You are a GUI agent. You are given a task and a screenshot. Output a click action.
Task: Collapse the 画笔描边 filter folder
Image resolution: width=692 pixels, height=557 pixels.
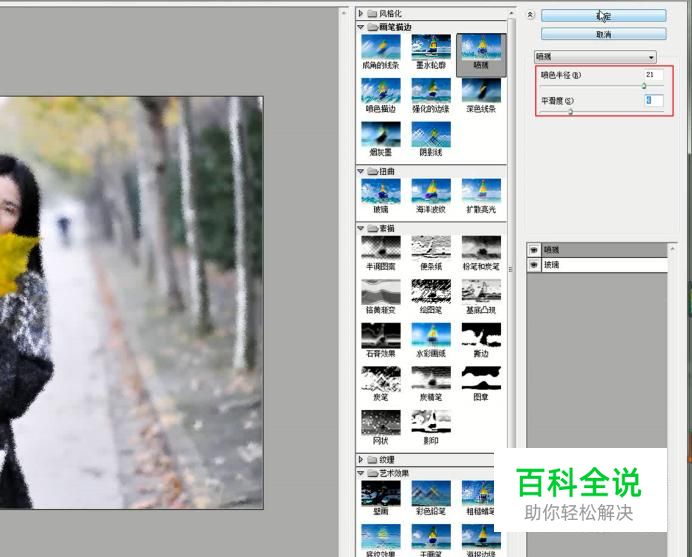click(x=361, y=27)
